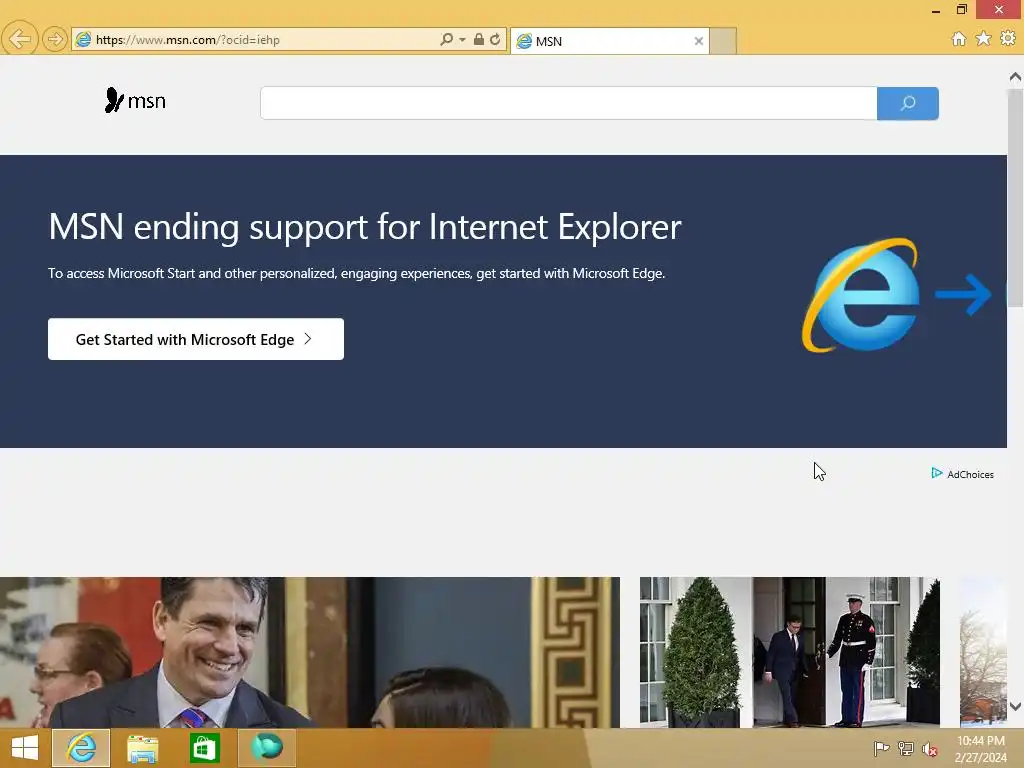The height and width of the screenshot is (768, 1024).
Task: Click the Internet Explorer logo in banner
Action: (x=862, y=295)
